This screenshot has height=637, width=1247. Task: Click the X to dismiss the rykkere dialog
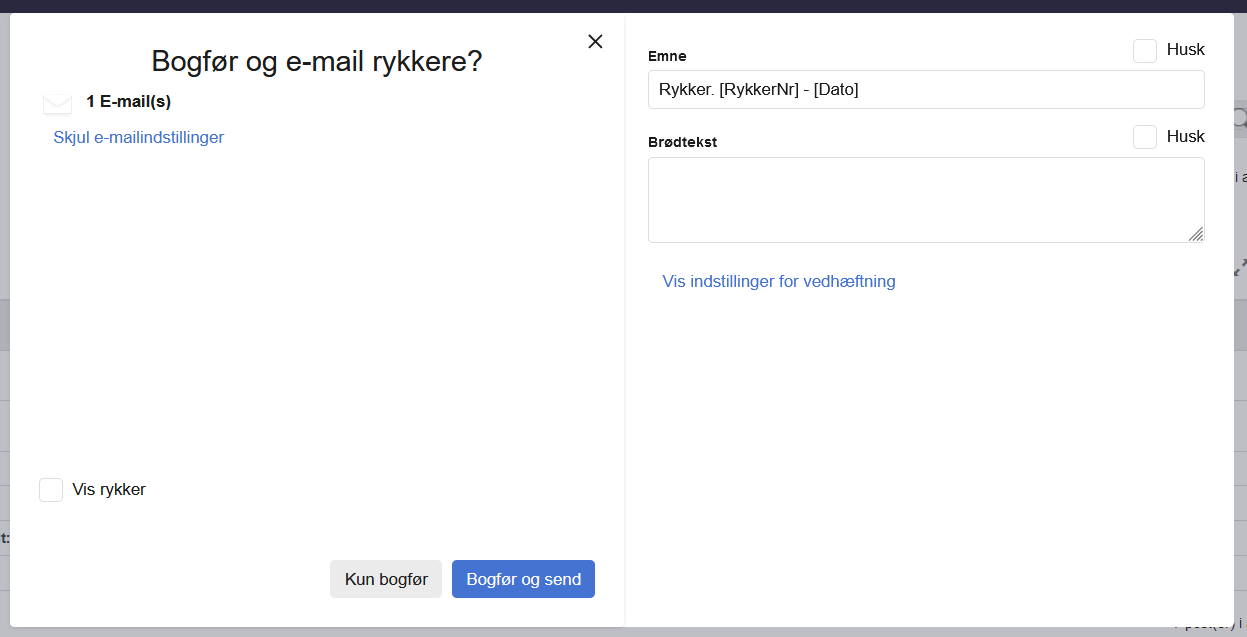point(595,41)
